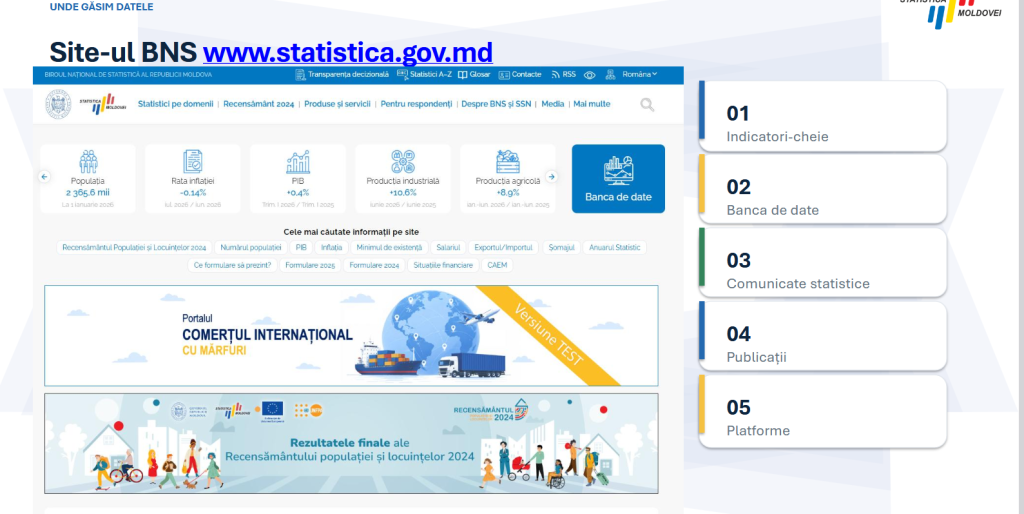Click next arrow of indicators carousel

[x=551, y=176]
